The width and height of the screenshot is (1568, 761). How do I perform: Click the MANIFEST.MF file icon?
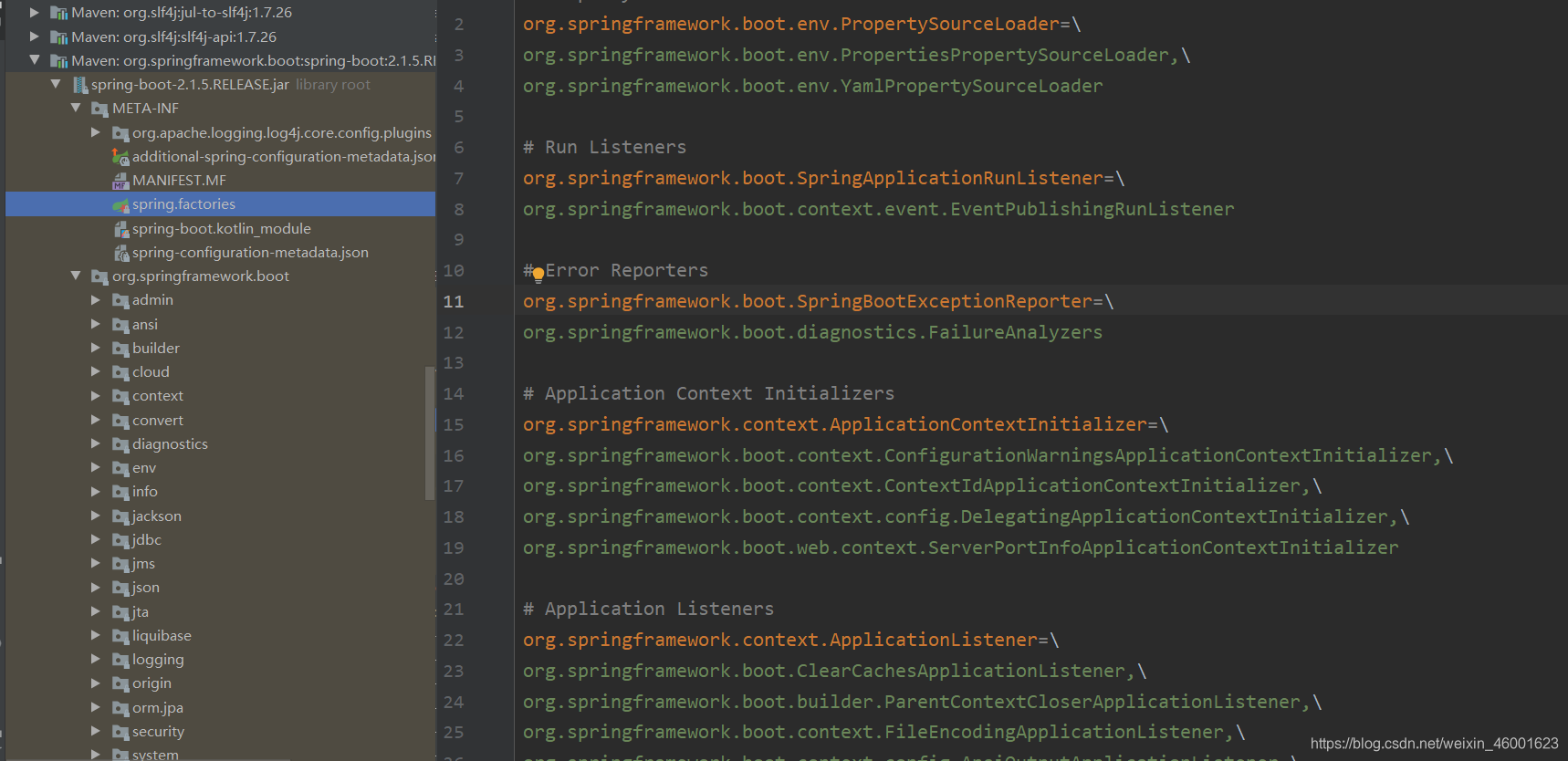[120, 181]
